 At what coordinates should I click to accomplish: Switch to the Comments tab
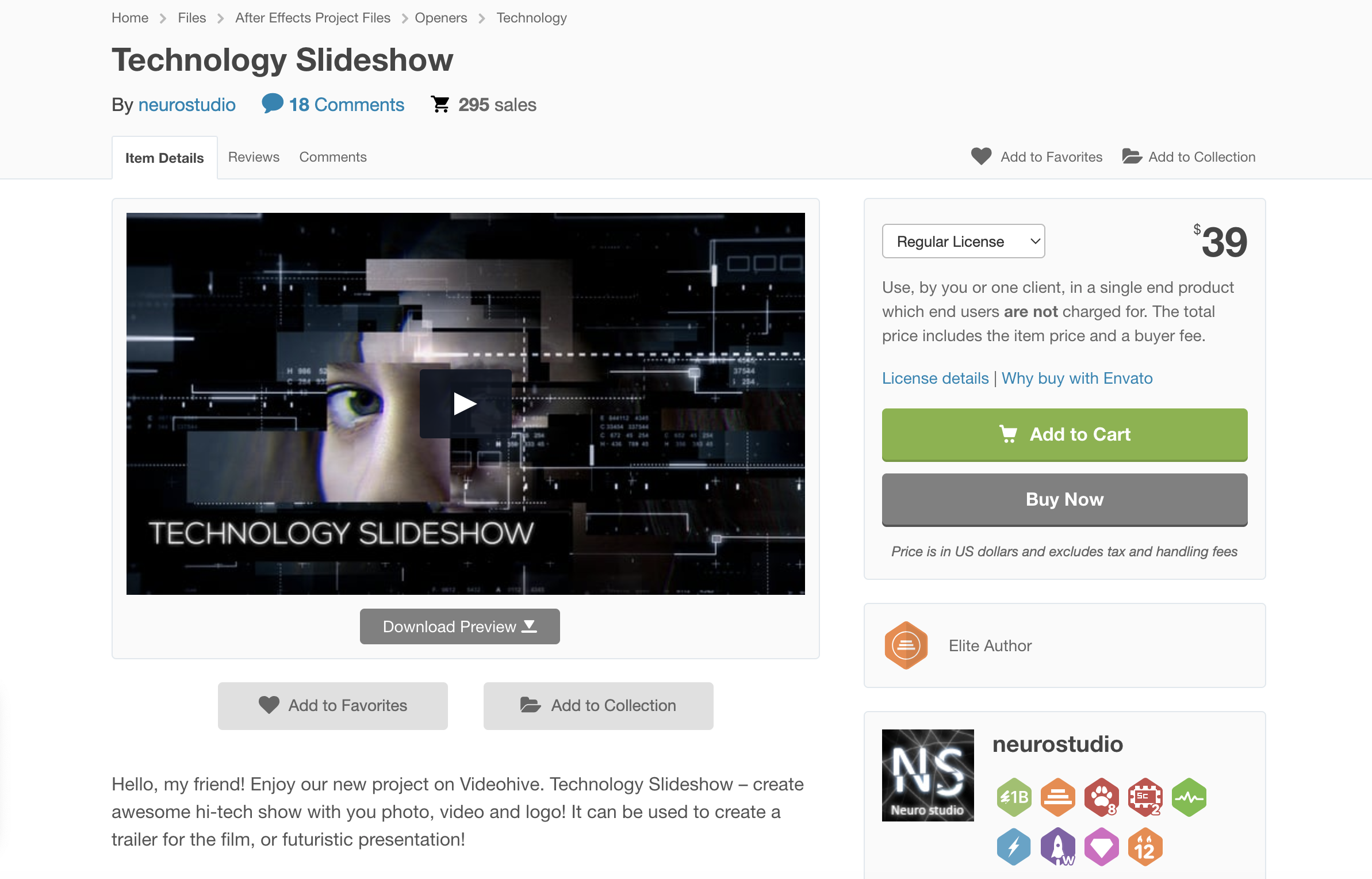[333, 157]
